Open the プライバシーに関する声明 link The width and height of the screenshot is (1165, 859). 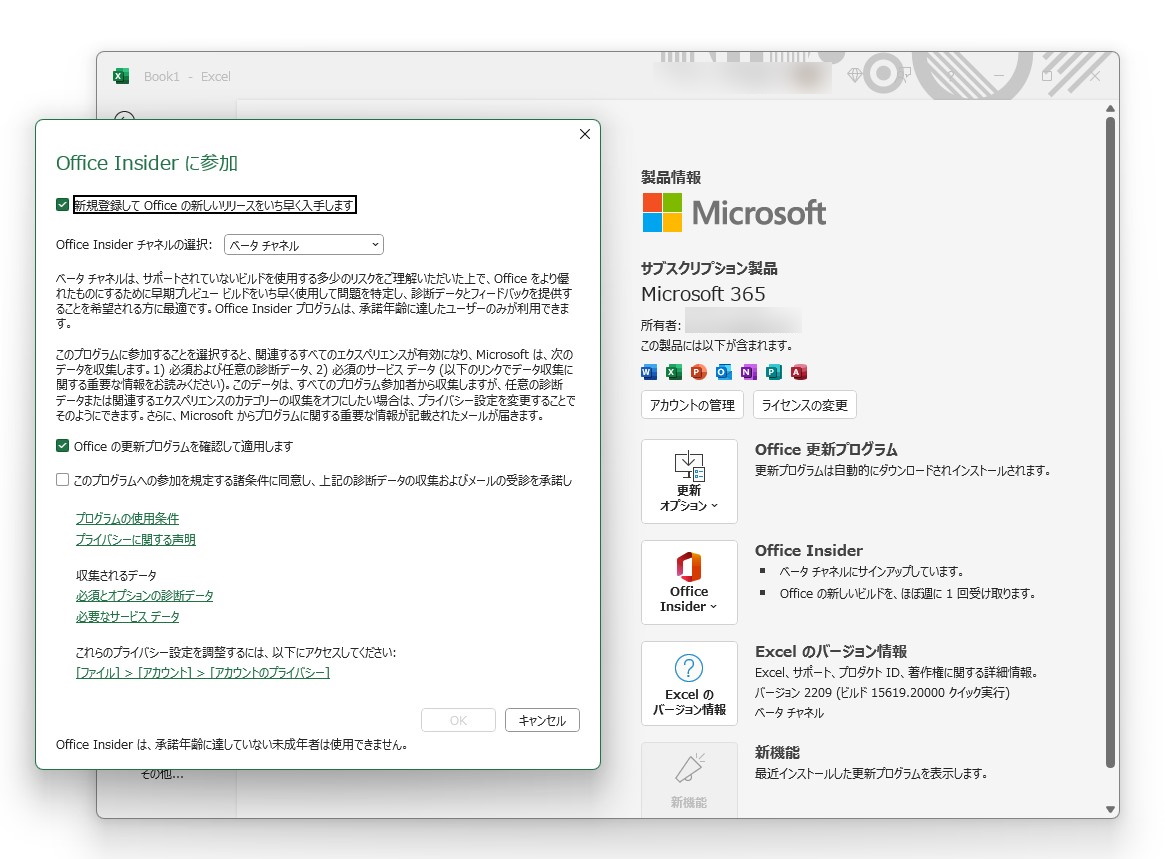(x=134, y=540)
